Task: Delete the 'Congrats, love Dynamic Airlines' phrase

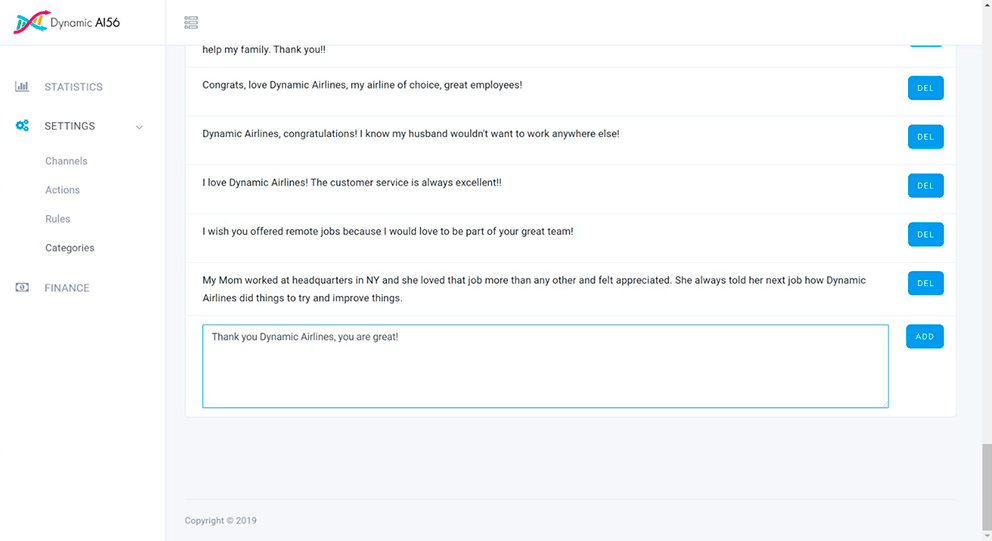Action: click(x=925, y=88)
